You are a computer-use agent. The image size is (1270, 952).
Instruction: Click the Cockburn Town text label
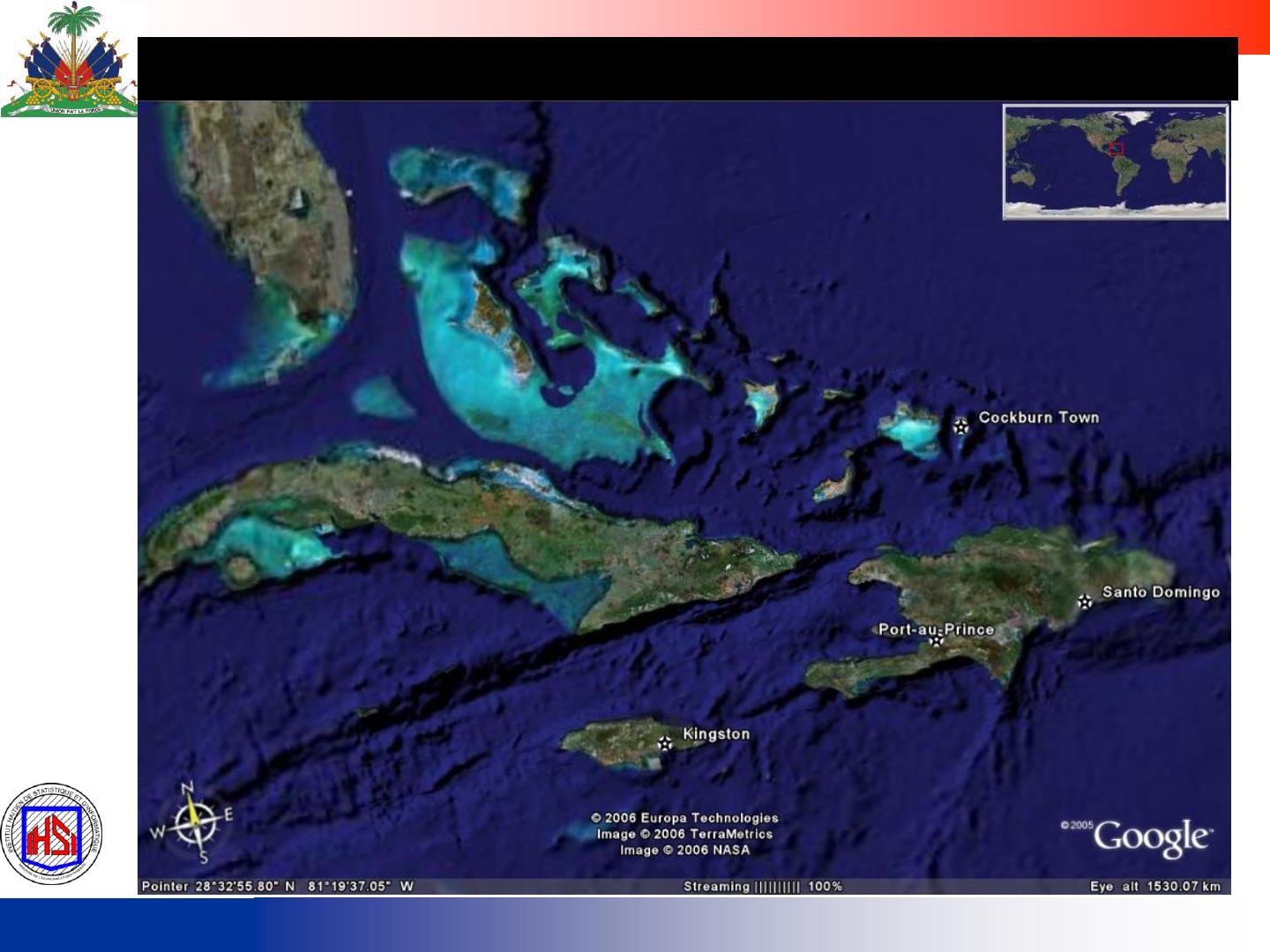1038,418
